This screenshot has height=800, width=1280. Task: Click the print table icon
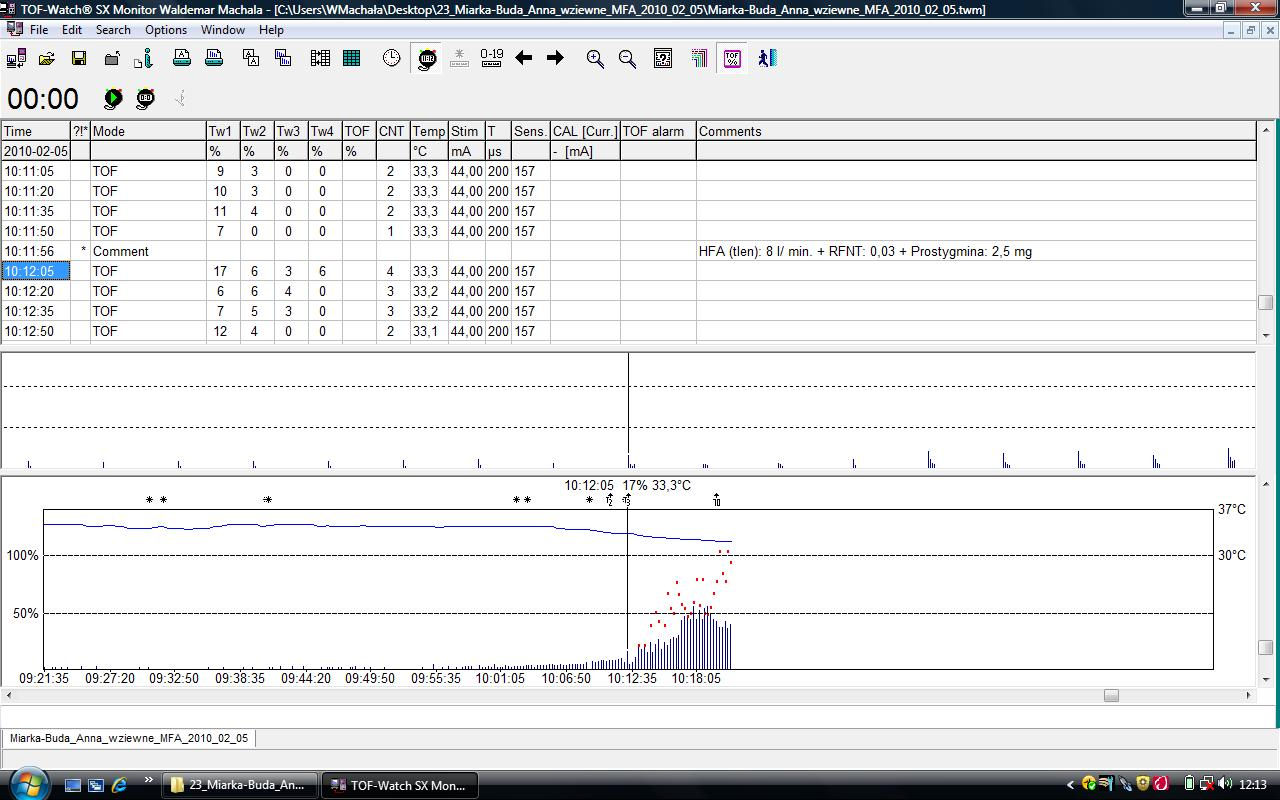click(x=182, y=59)
